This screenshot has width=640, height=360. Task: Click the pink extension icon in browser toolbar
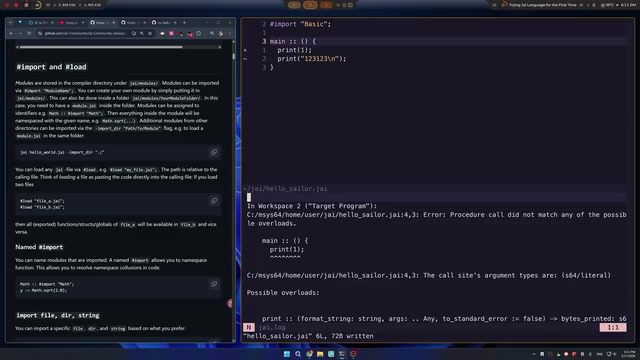tap(171, 33)
